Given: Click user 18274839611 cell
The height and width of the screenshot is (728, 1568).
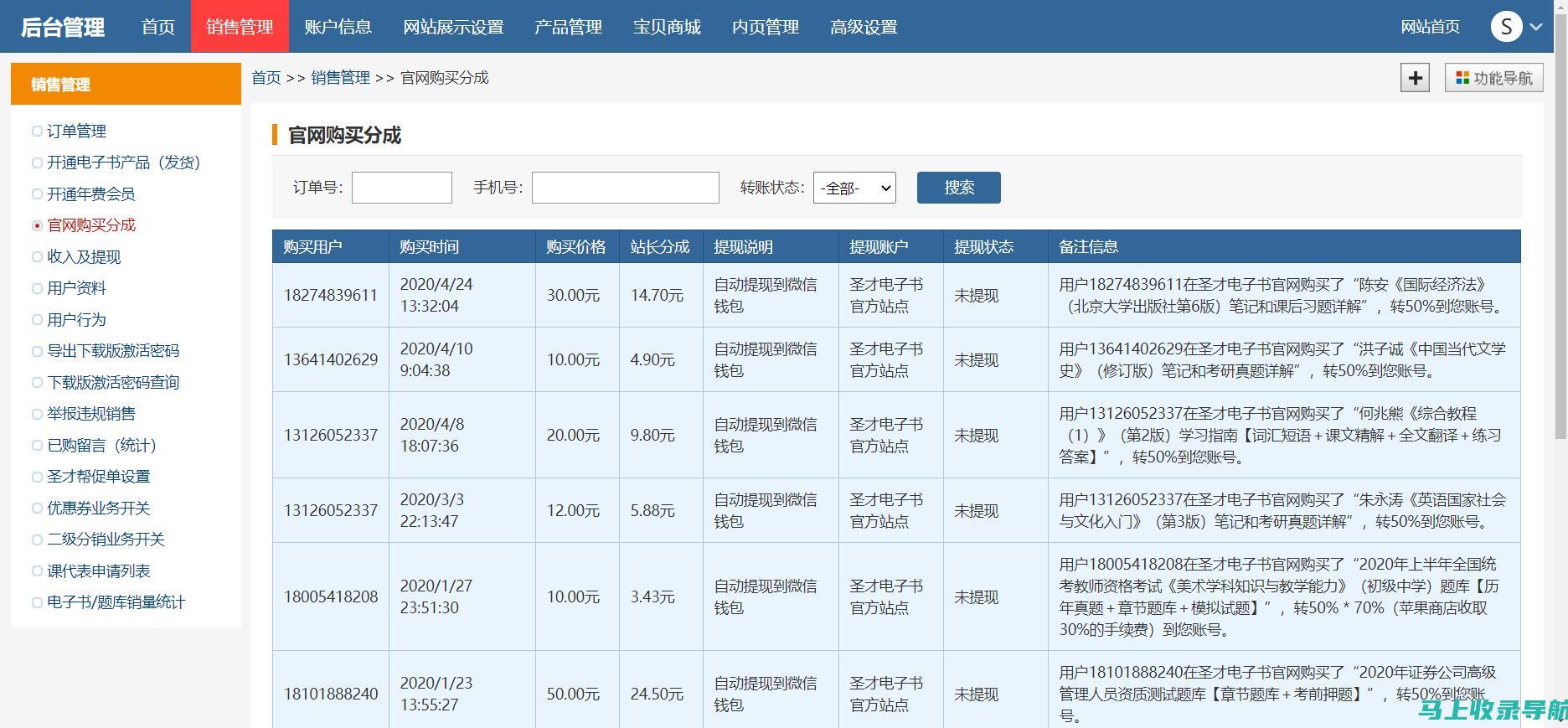Looking at the screenshot, I should pyautogui.click(x=331, y=296).
